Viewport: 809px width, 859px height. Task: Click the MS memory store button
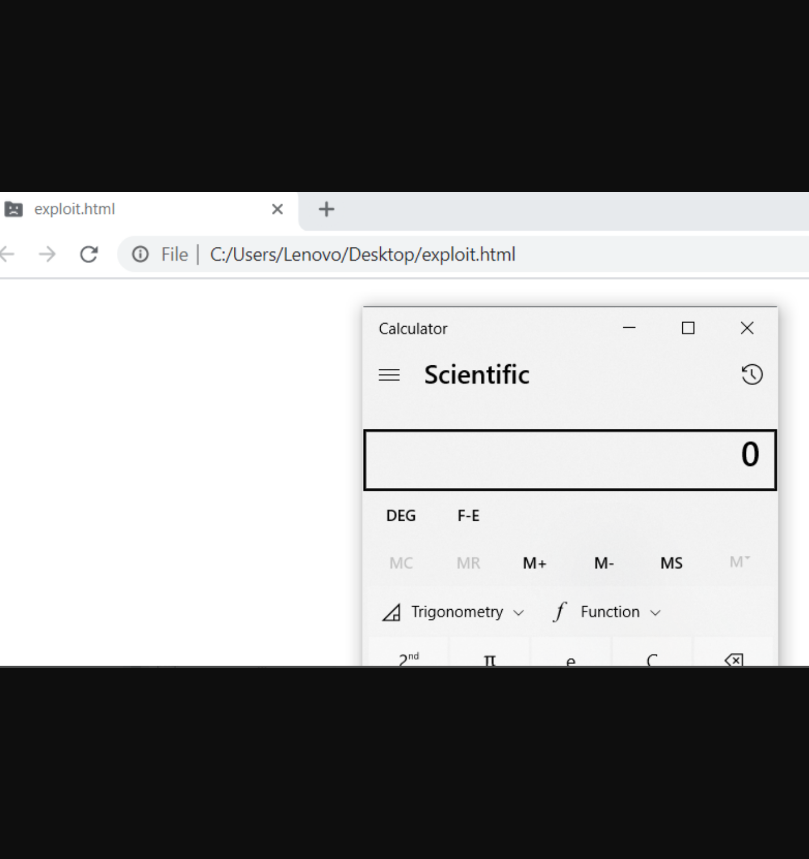[x=671, y=563]
